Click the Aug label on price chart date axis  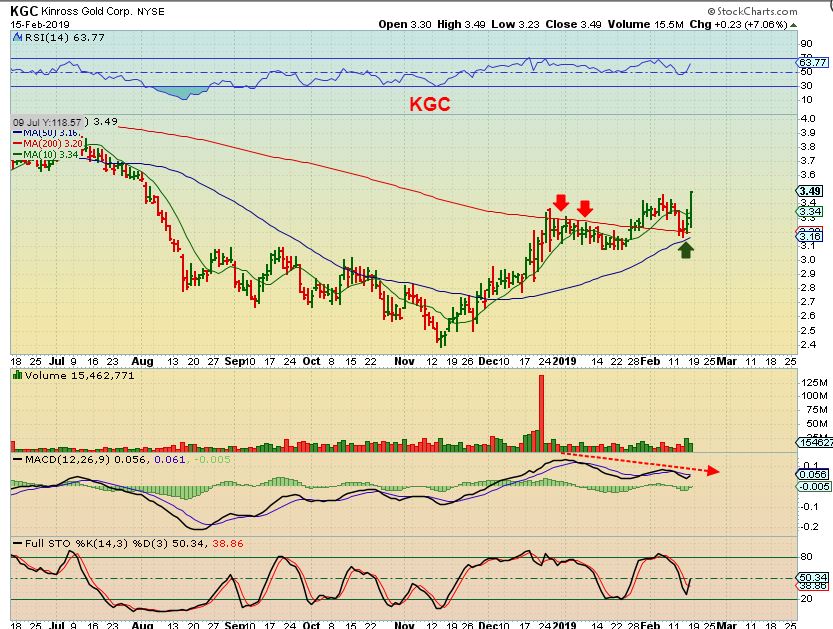(x=142, y=361)
